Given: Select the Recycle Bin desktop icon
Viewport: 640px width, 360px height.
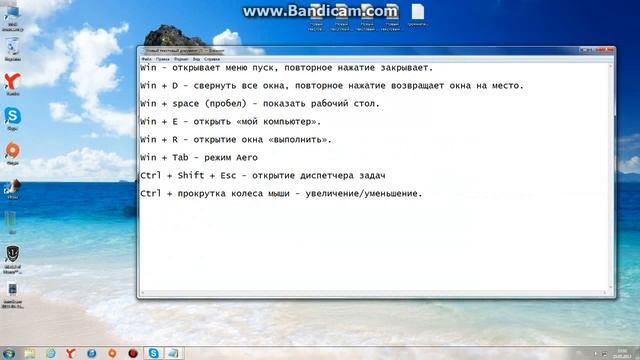Looking at the screenshot, I should [13, 50].
